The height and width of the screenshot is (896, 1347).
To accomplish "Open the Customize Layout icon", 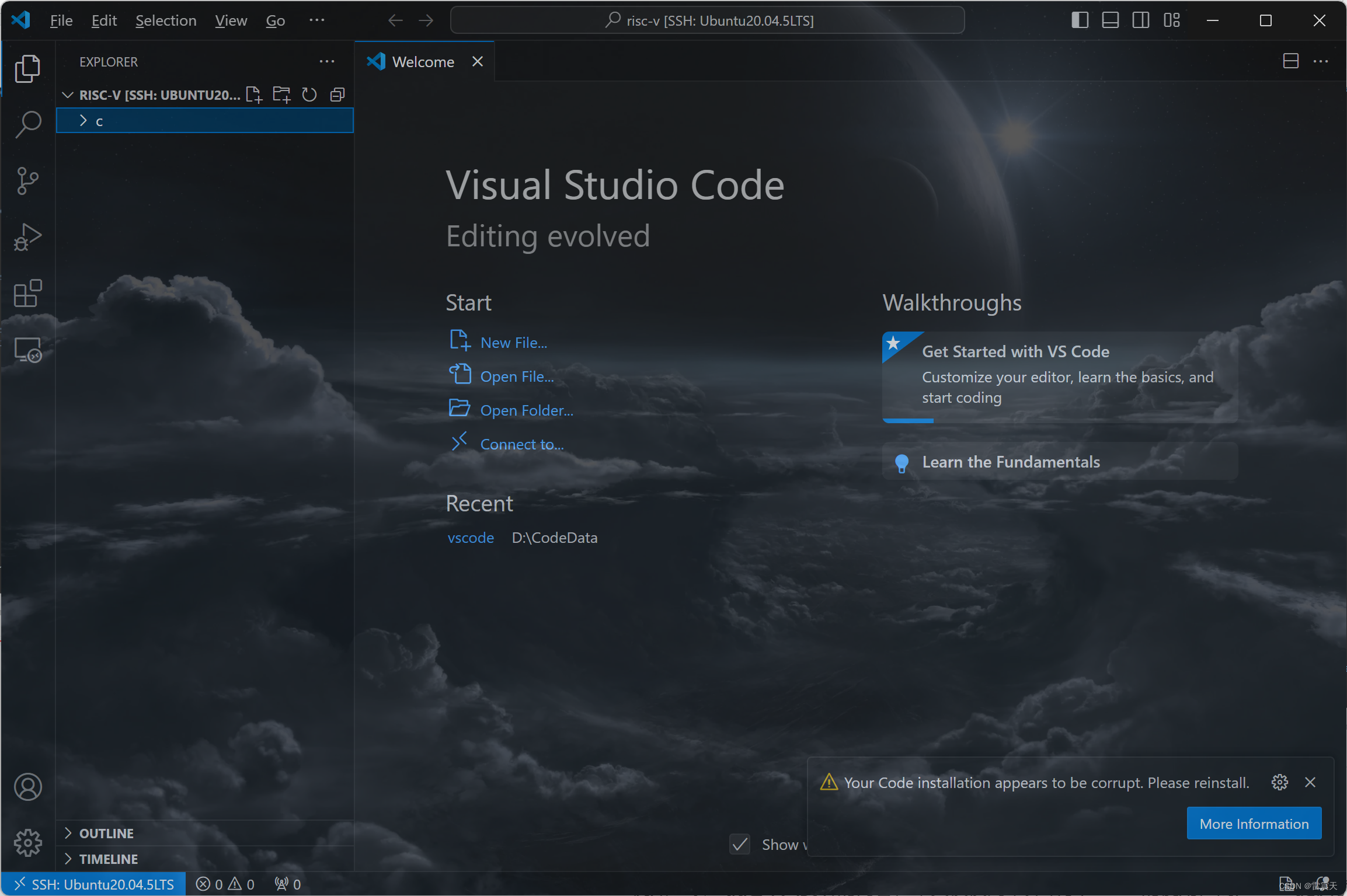I will [x=1171, y=20].
